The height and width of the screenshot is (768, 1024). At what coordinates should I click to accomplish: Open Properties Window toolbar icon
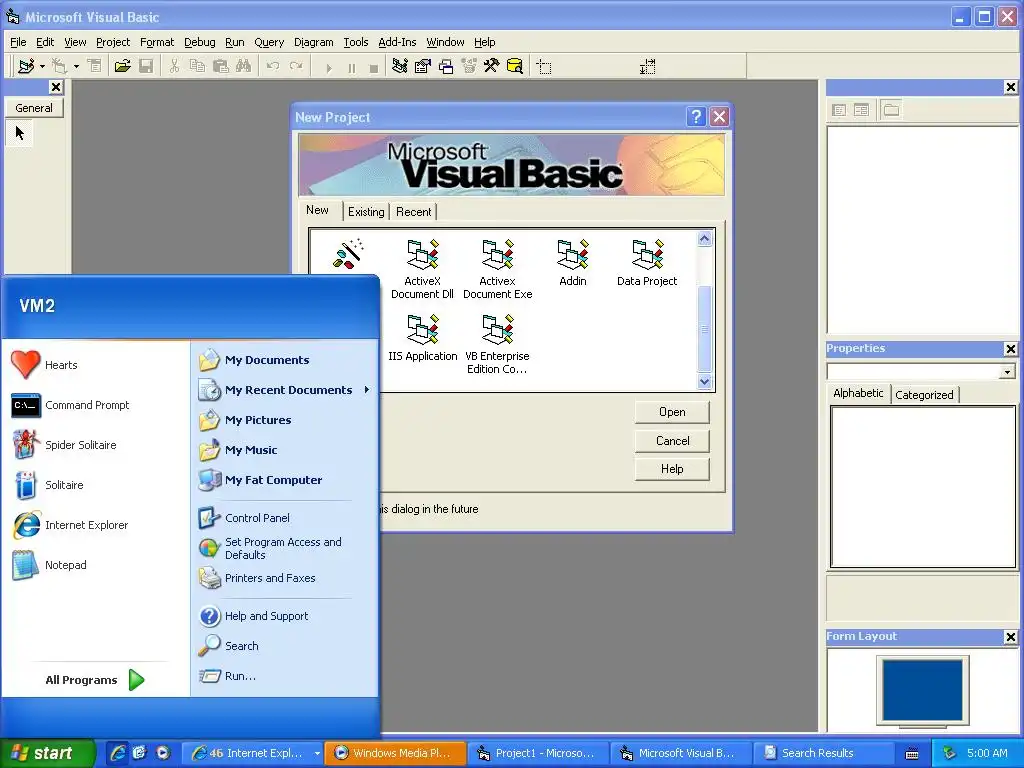423,66
